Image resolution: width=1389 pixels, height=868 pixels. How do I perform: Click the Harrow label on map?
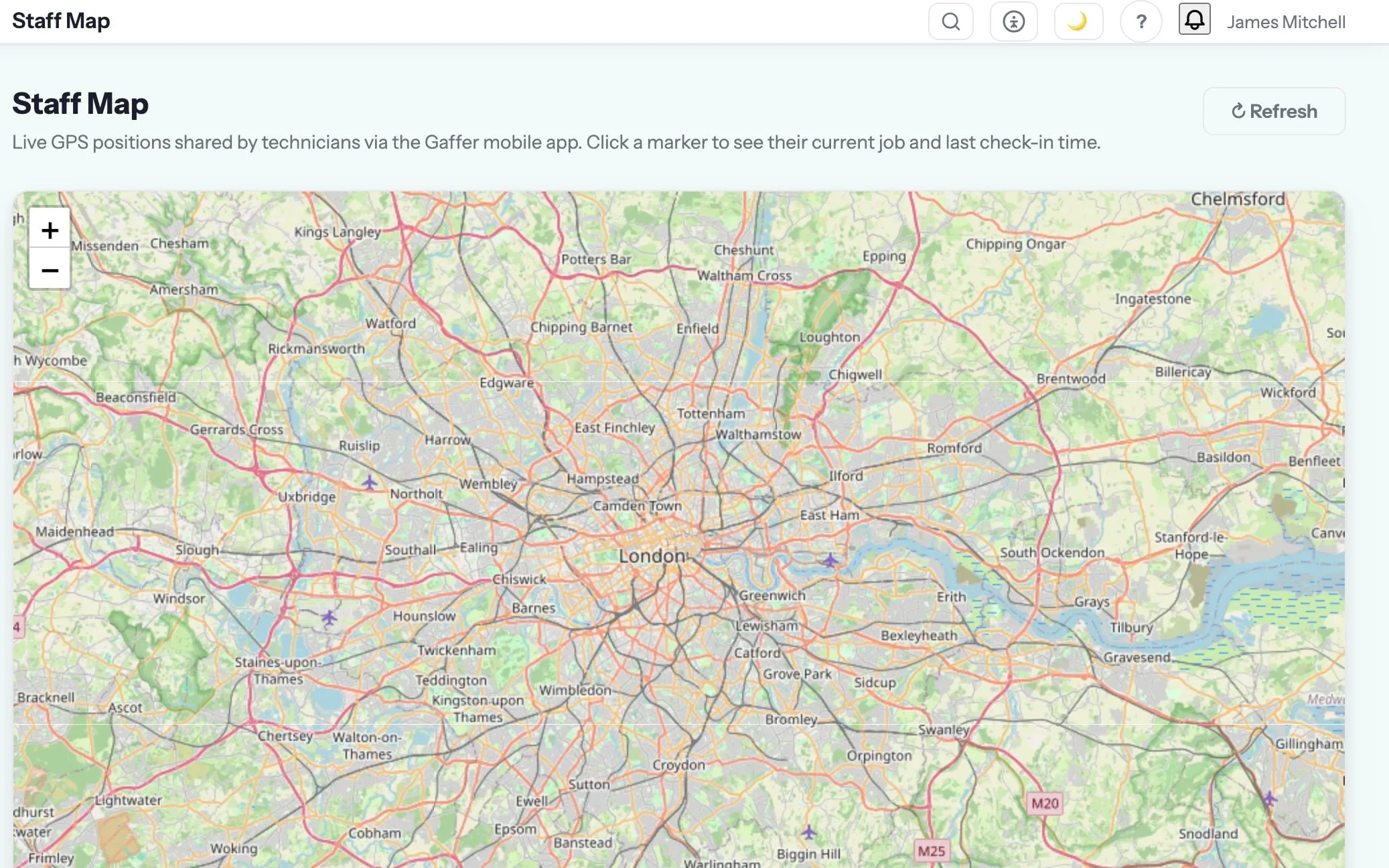[x=447, y=440]
